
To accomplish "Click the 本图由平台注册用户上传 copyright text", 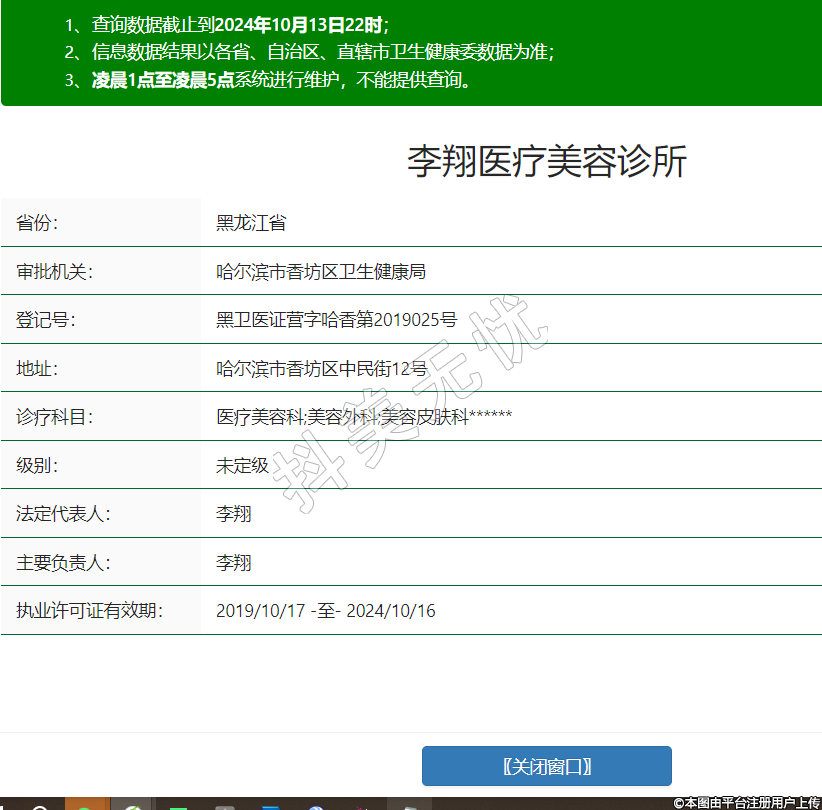I will coord(747,802).
